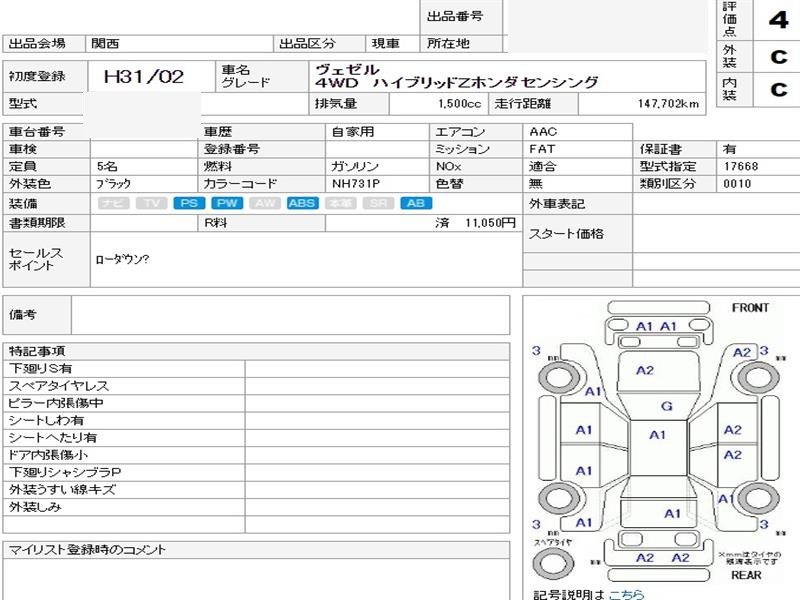Click the 5名 capacity value
Image resolution: width=800 pixels, height=600 pixels.
pos(107,166)
